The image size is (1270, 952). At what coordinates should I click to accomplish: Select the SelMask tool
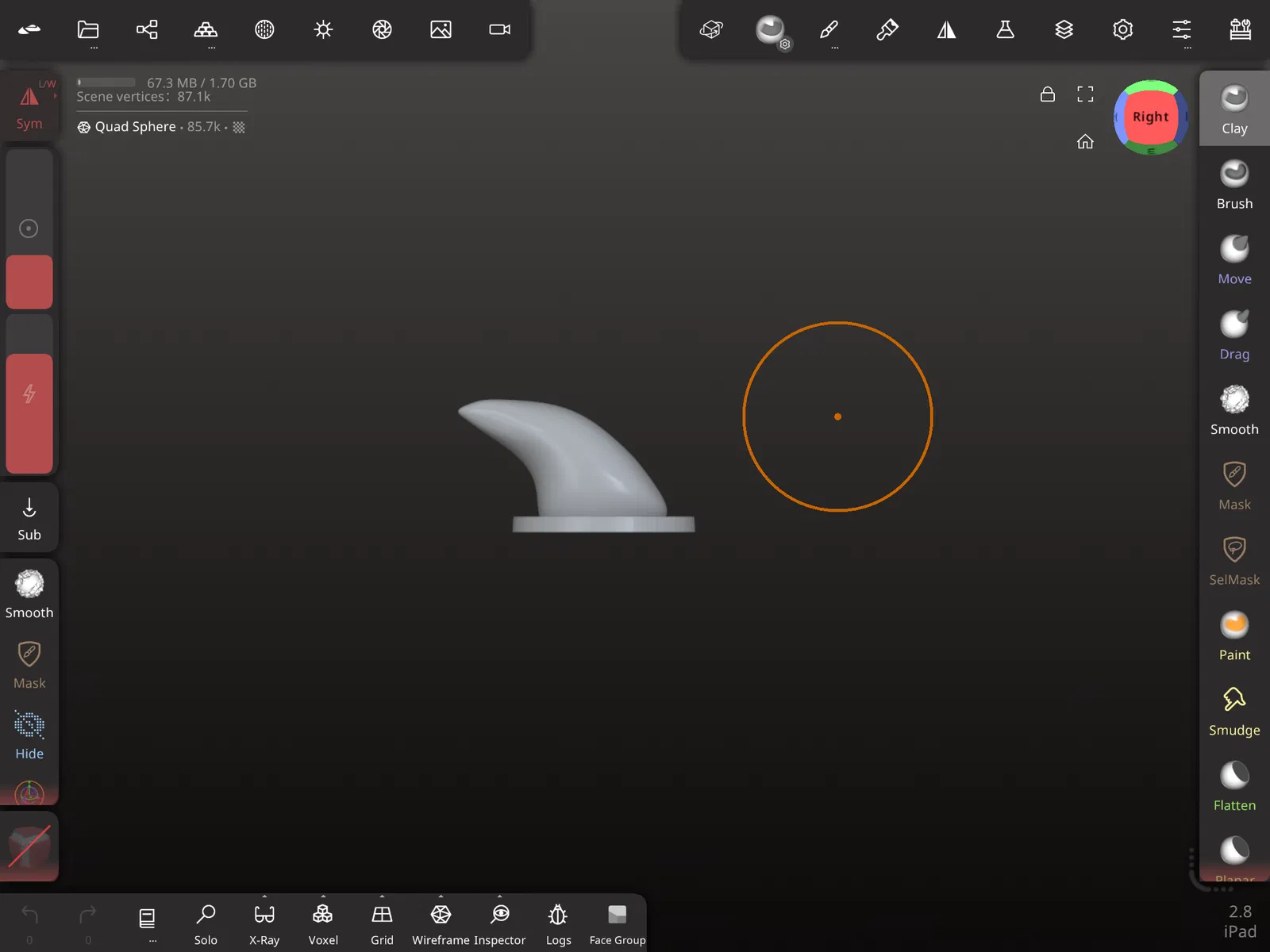(1234, 561)
